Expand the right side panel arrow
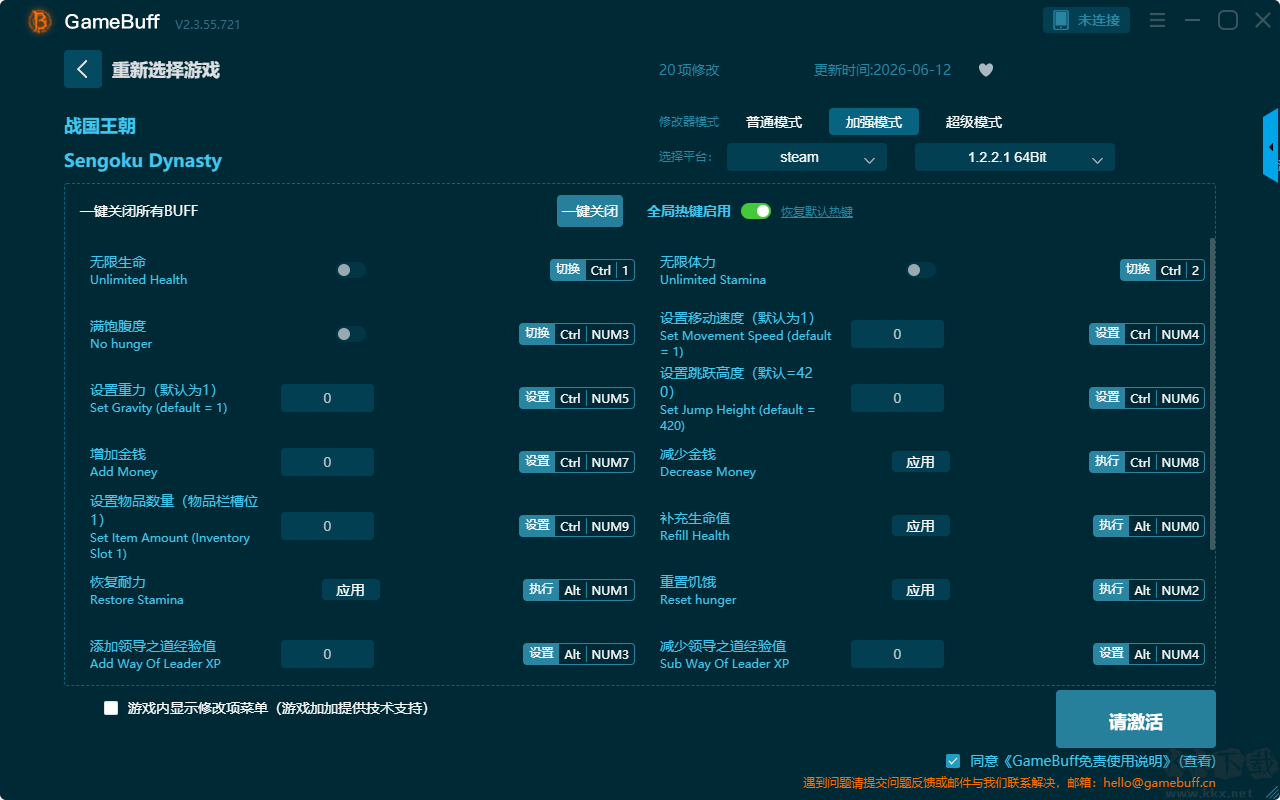The image size is (1280, 800). pyautogui.click(x=1271, y=146)
